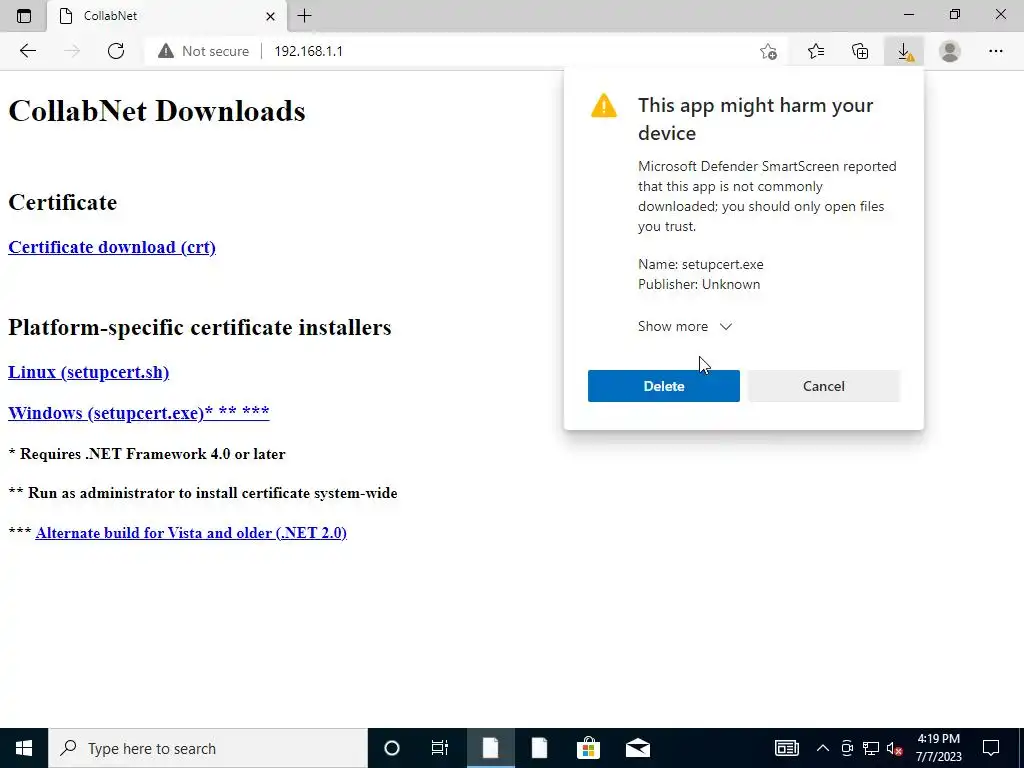Click the CollabNet Downloads heading

click(x=157, y=111)
